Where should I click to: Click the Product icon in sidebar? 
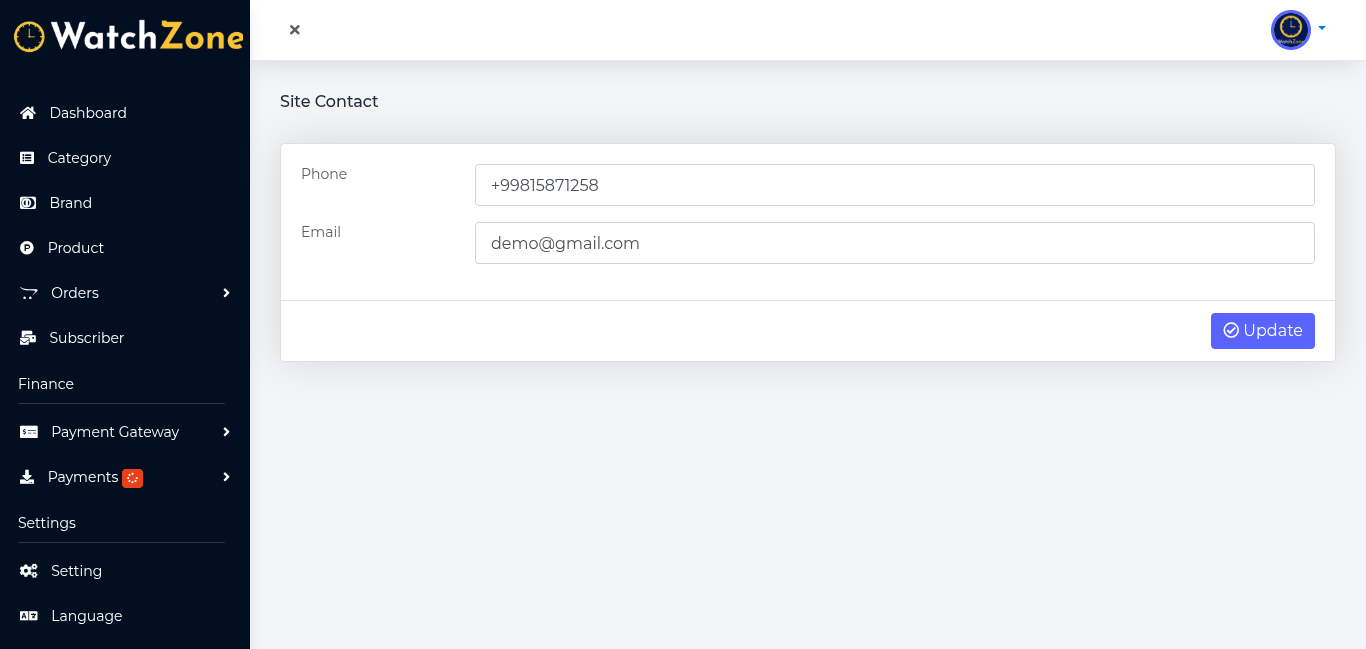point(27,248)
